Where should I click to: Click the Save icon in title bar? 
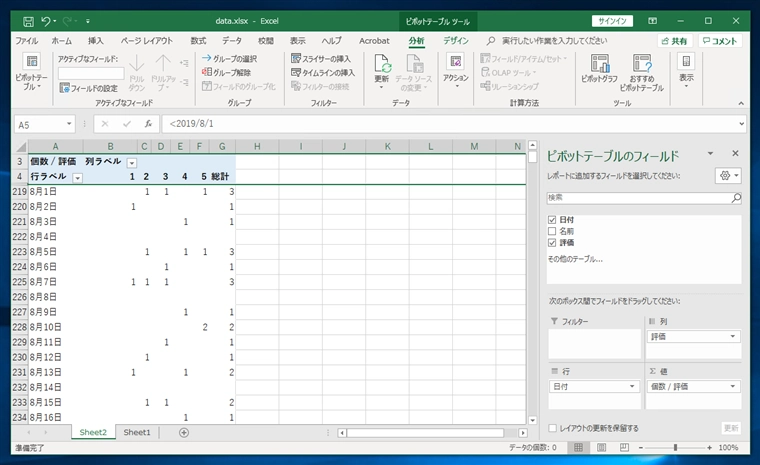click(28, 20)
